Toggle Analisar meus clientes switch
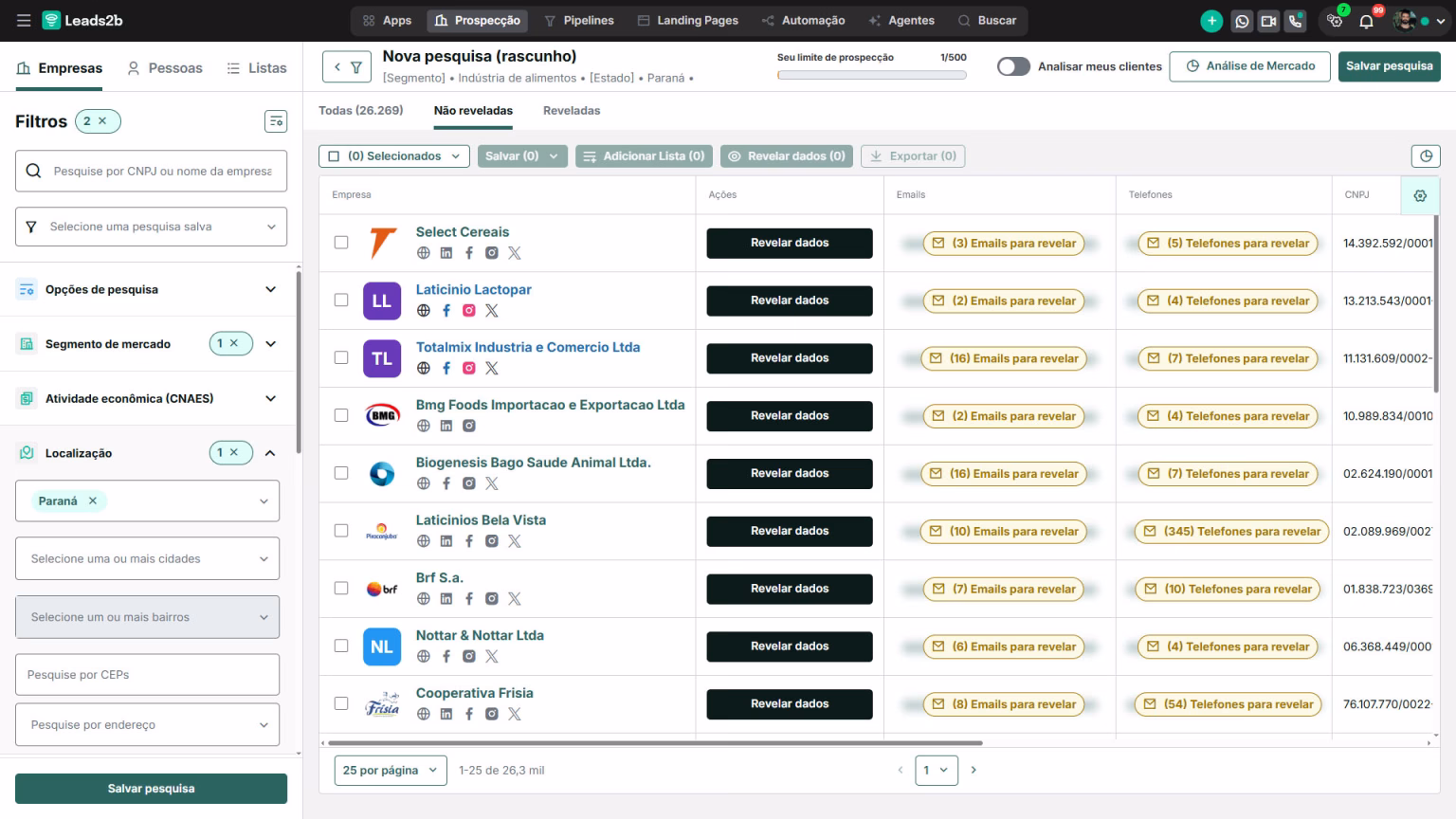 click(x=1013, y=66)
